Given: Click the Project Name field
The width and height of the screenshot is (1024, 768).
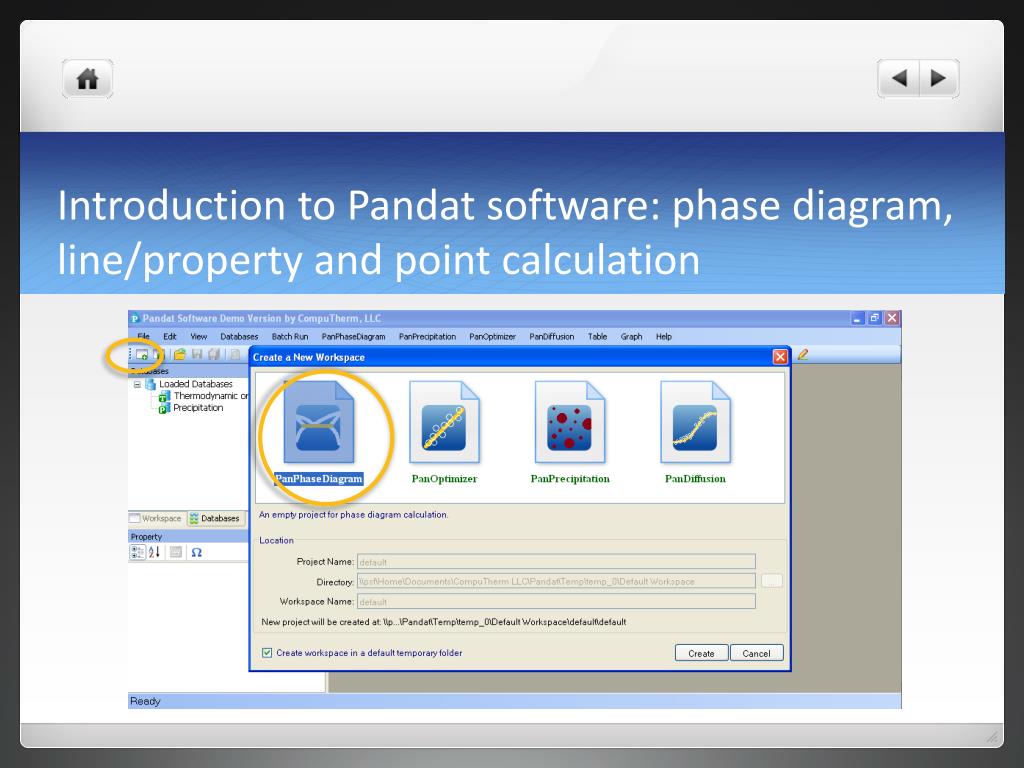Looking at the screenshot, I should tap(556, 562).
